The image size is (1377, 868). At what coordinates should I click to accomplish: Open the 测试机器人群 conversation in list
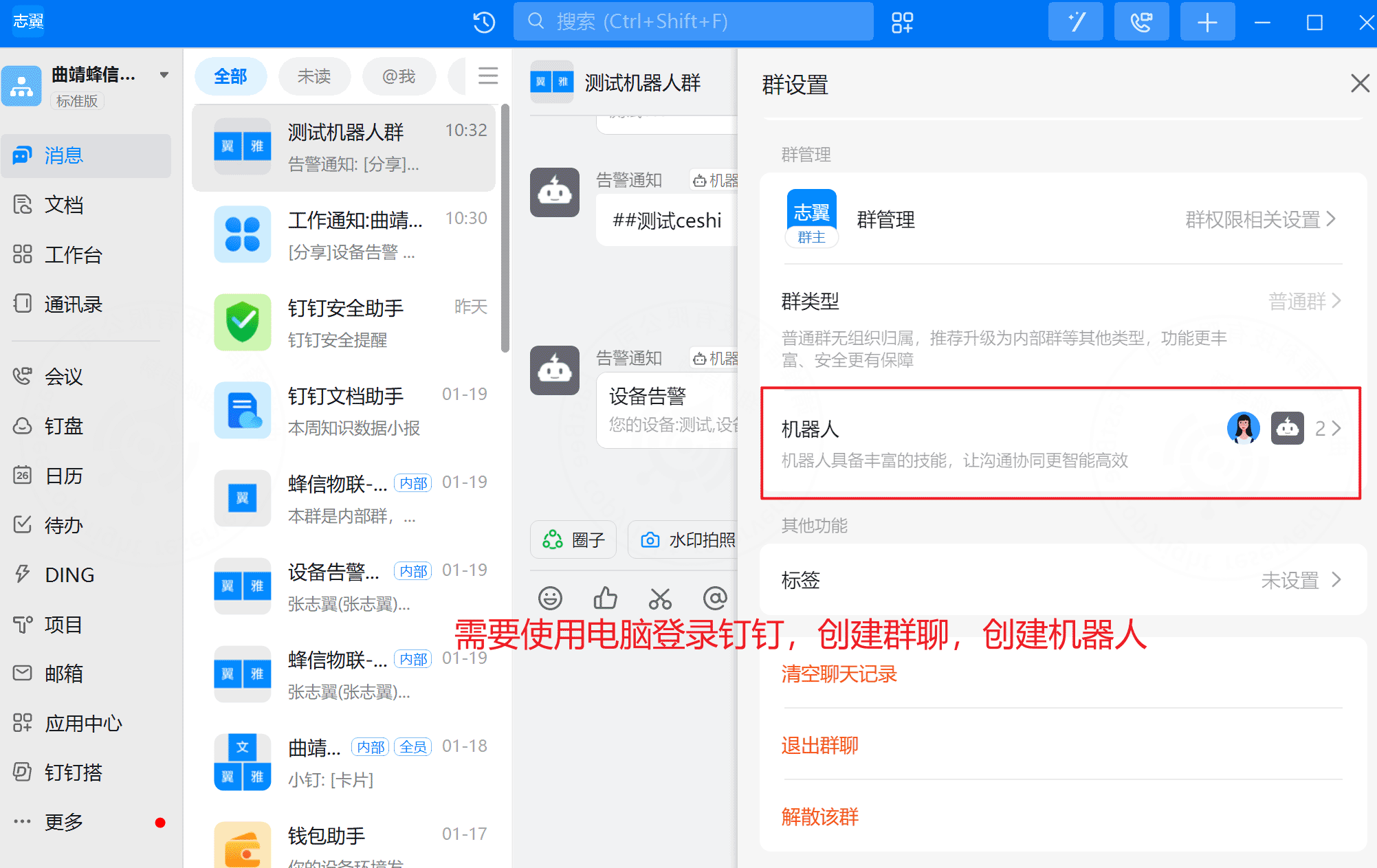(344, 148)
